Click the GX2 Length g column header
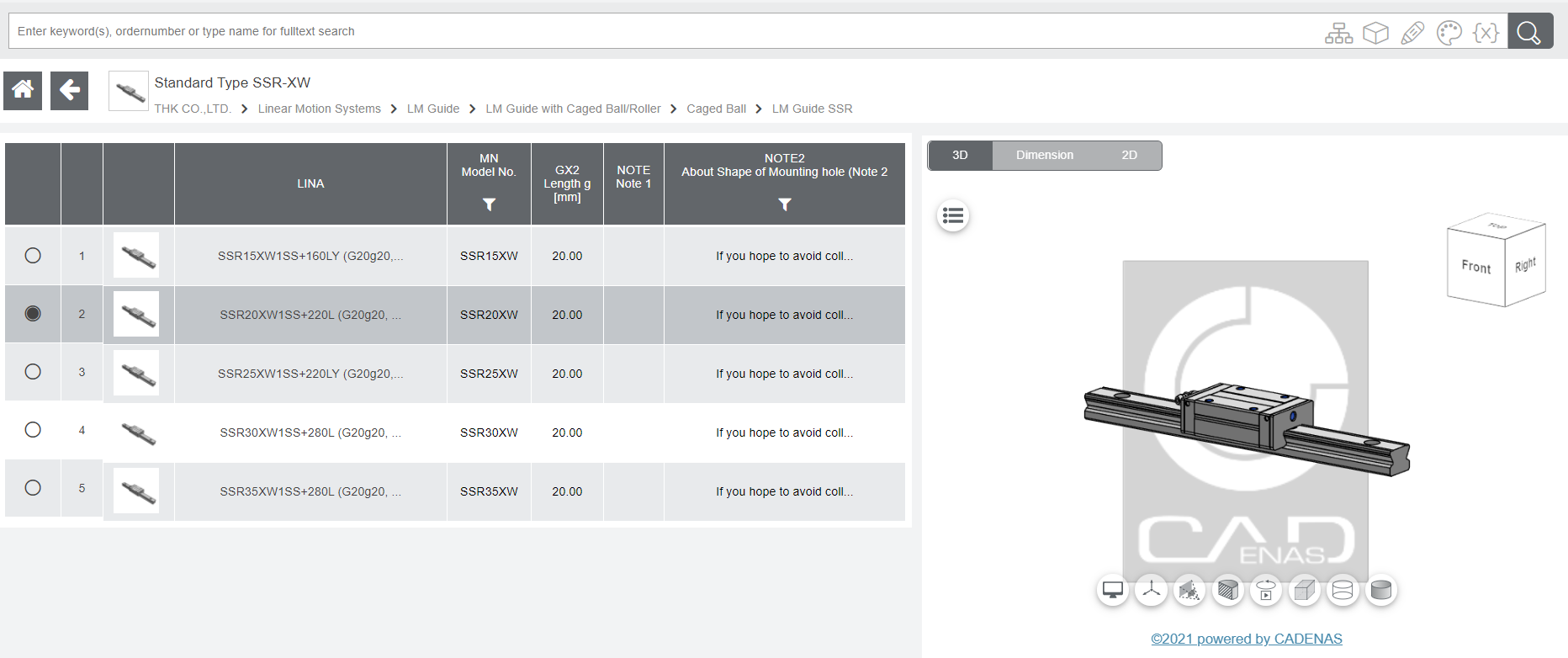This screenshot has width=1568, height=658. (567, 183)
